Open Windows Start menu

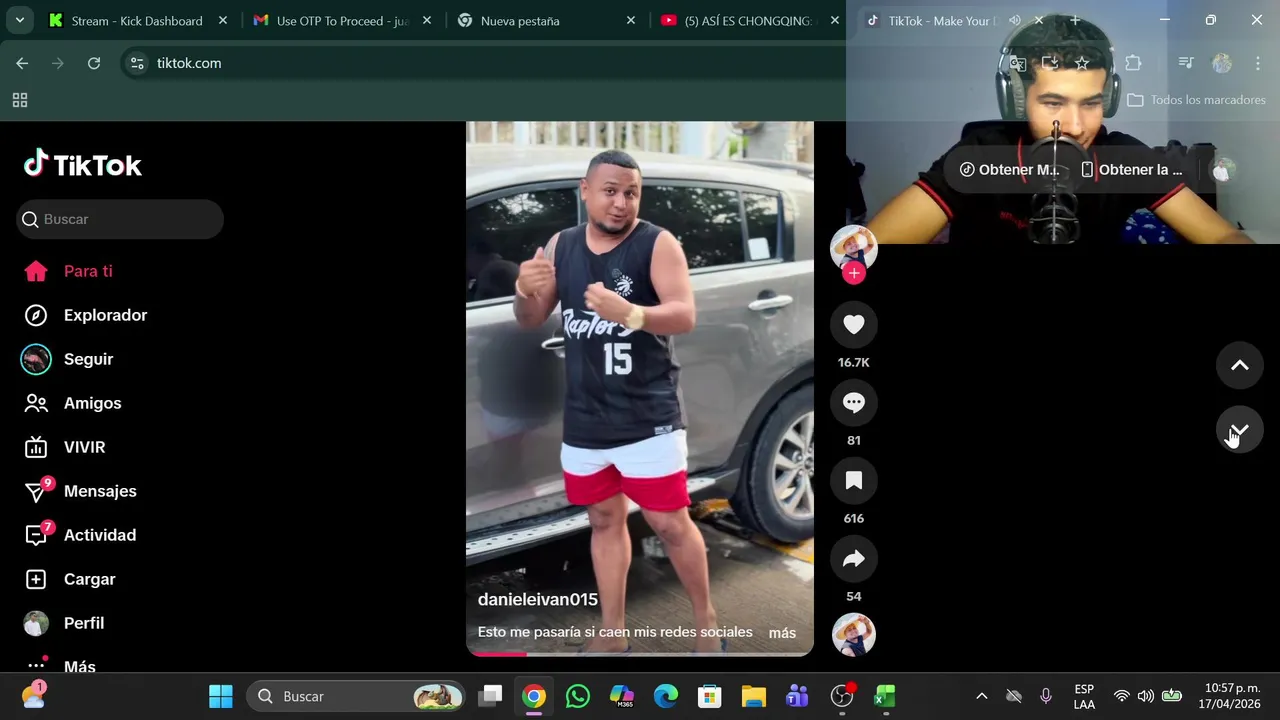tap(221, 696)
